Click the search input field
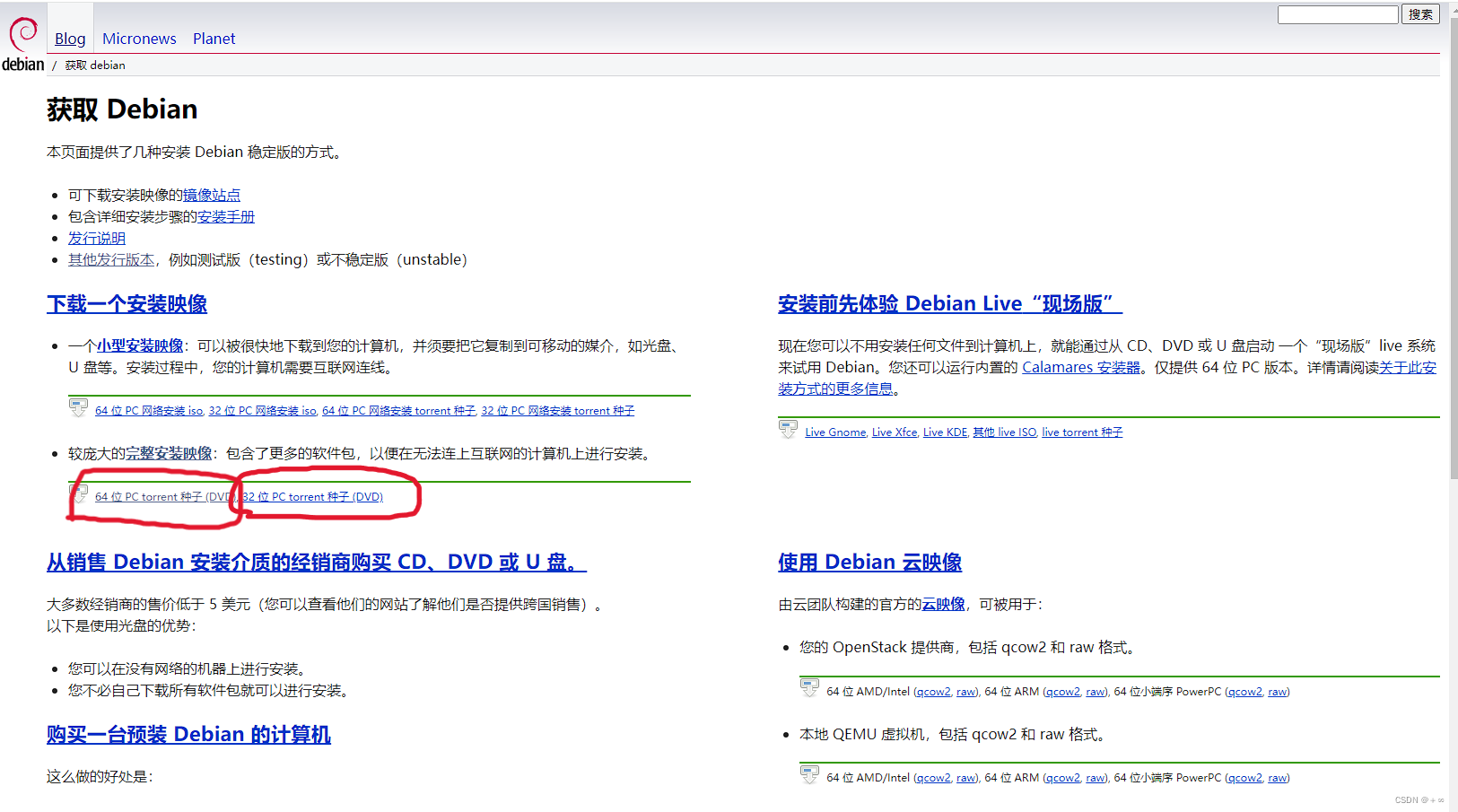1458x812 pixels. (x=1338, y=14)
